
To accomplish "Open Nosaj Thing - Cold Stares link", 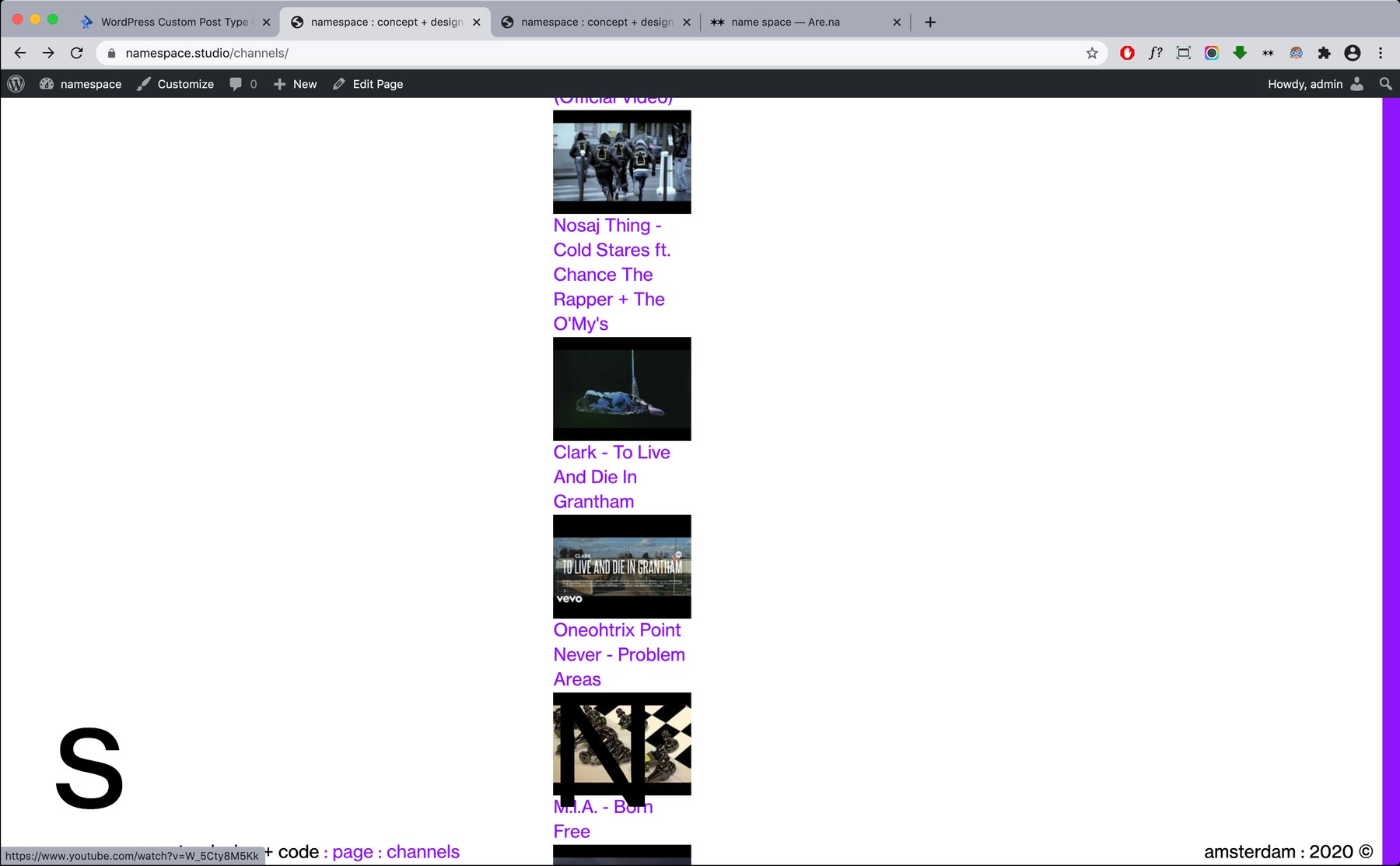I will (x=611, y=275).
